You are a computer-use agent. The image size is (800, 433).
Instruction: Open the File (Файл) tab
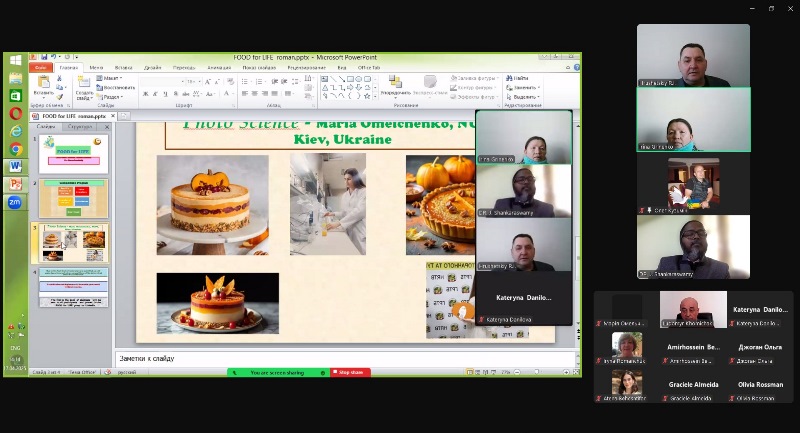(41, 67)
